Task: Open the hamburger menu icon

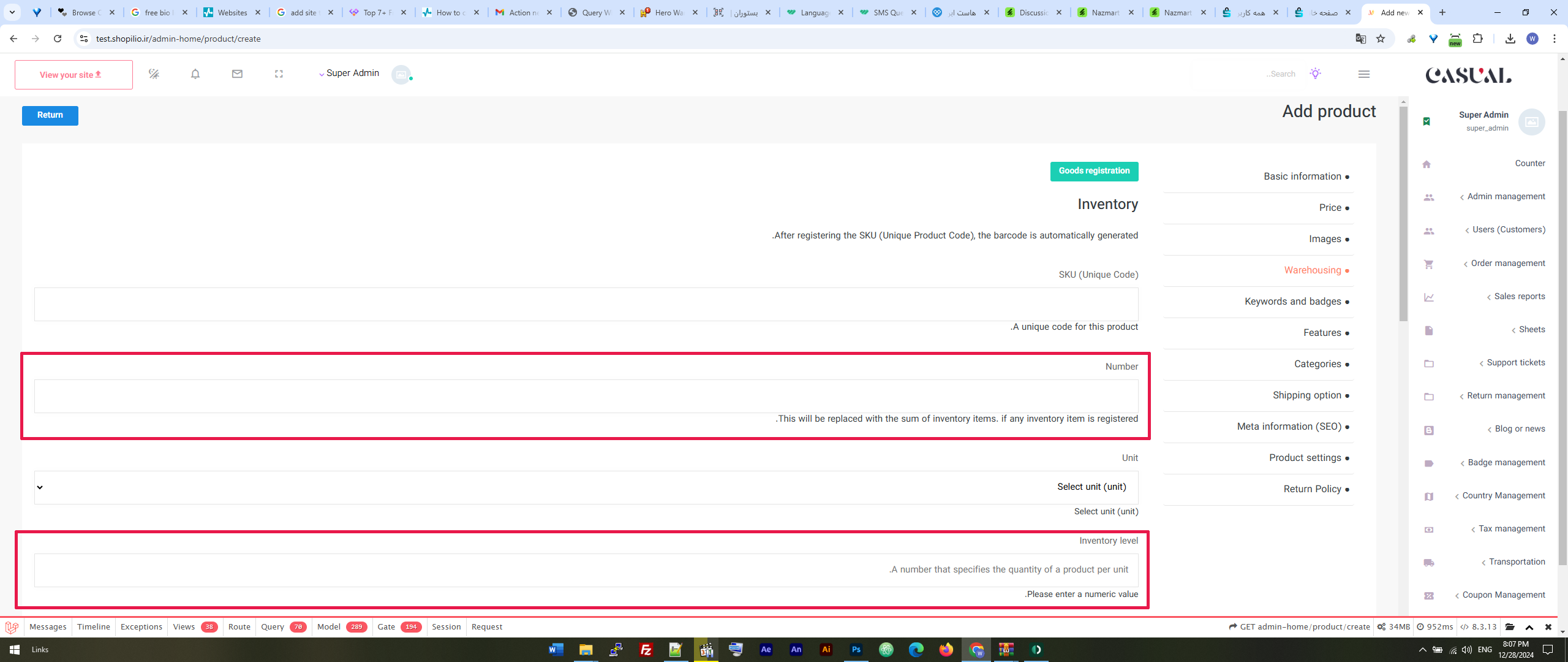Action: [1363, 74]
